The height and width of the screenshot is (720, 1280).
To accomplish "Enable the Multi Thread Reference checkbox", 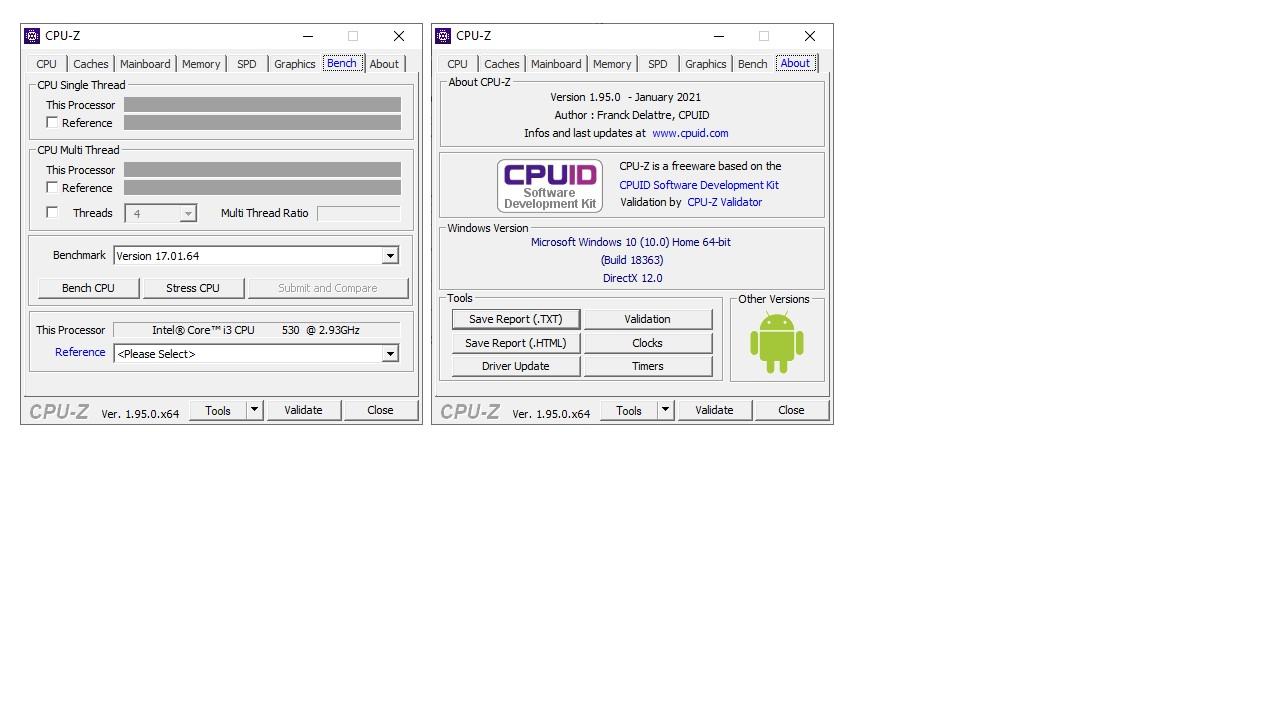I will pos(52,187).
